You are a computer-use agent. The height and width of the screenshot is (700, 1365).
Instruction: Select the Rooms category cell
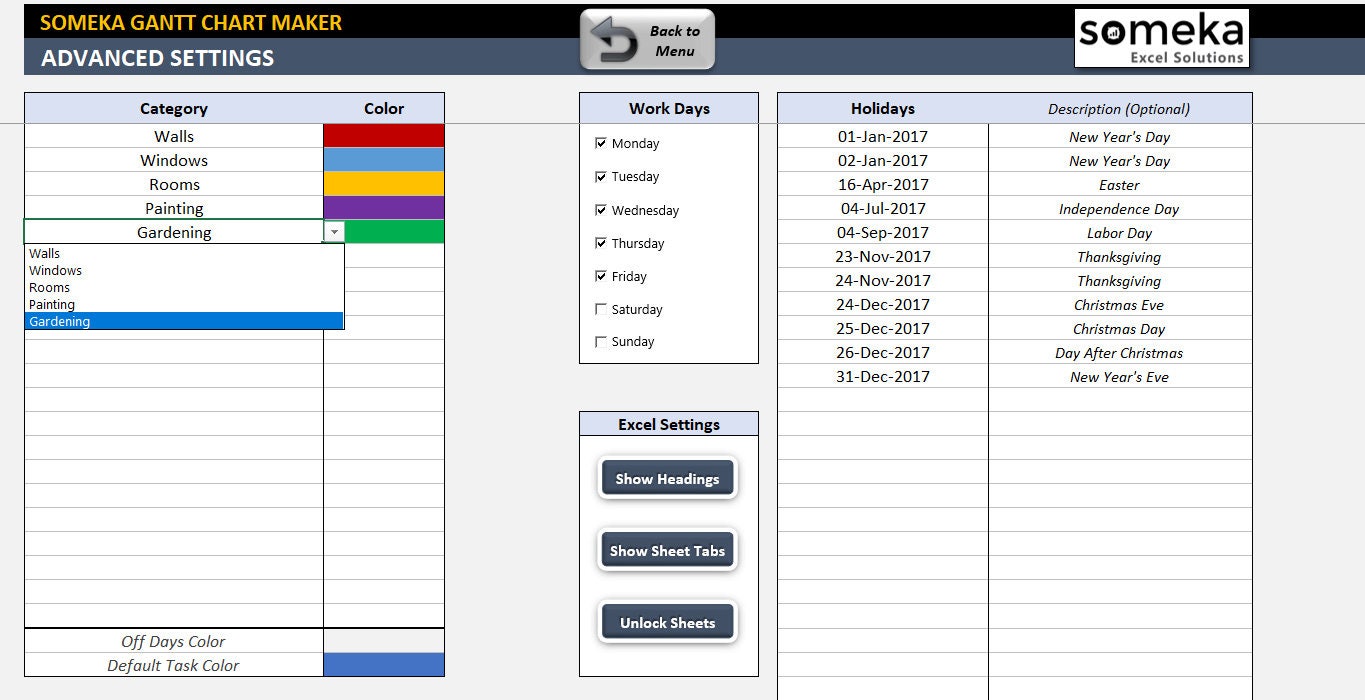tap(174, 184)
